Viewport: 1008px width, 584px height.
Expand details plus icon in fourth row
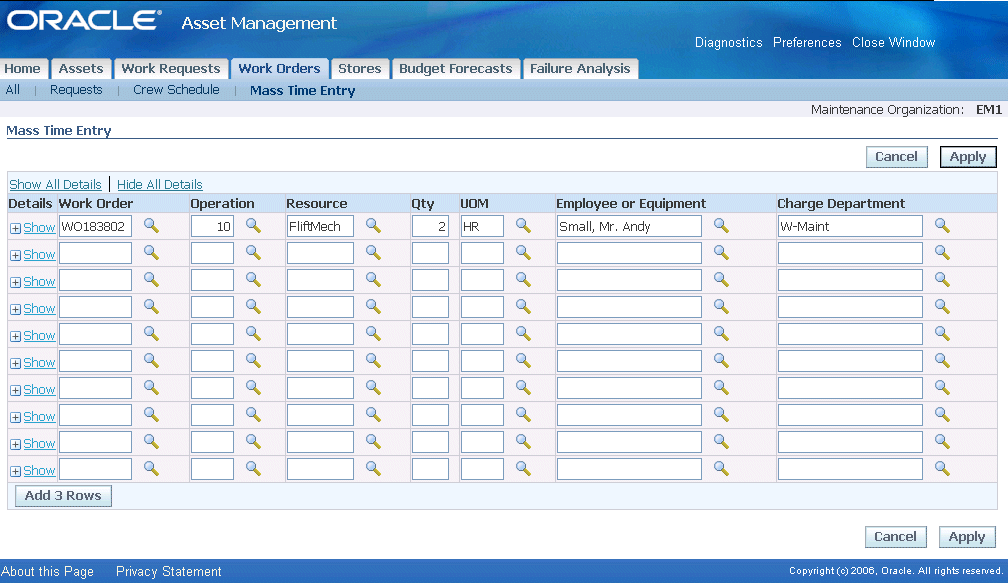click(15, 309)
